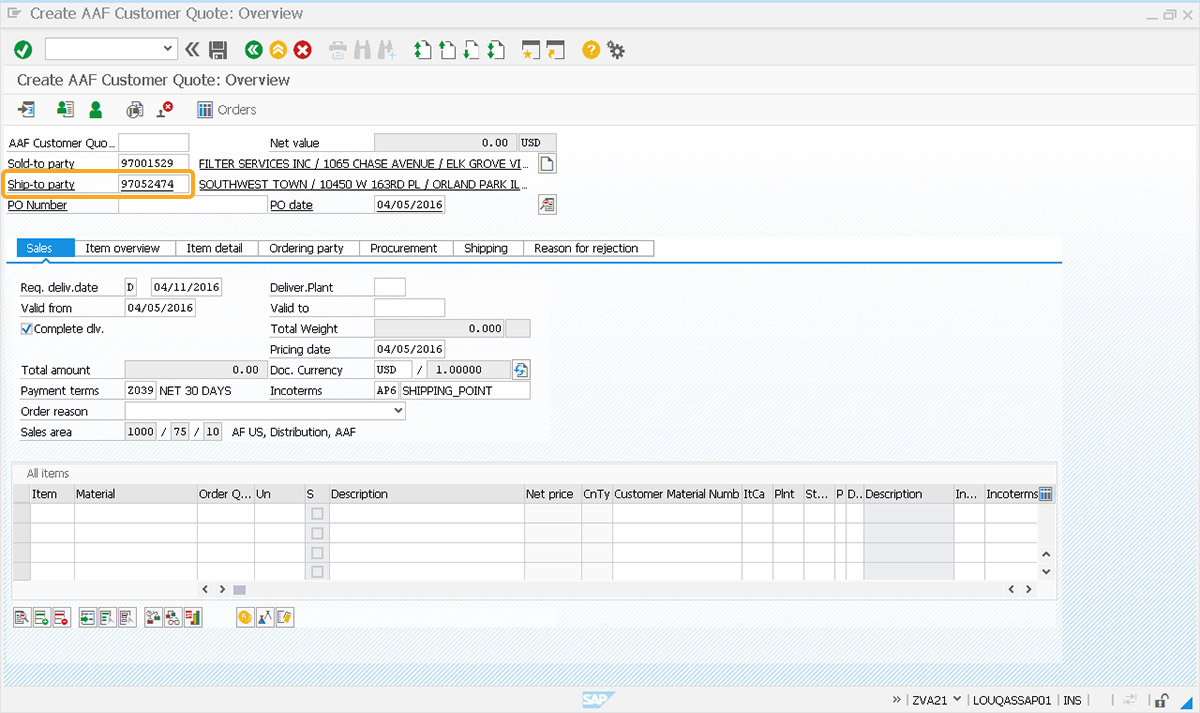Click the create shortcut icon
The height and width of the screenshot is (713, 1200).
click(x=555, y=49)
